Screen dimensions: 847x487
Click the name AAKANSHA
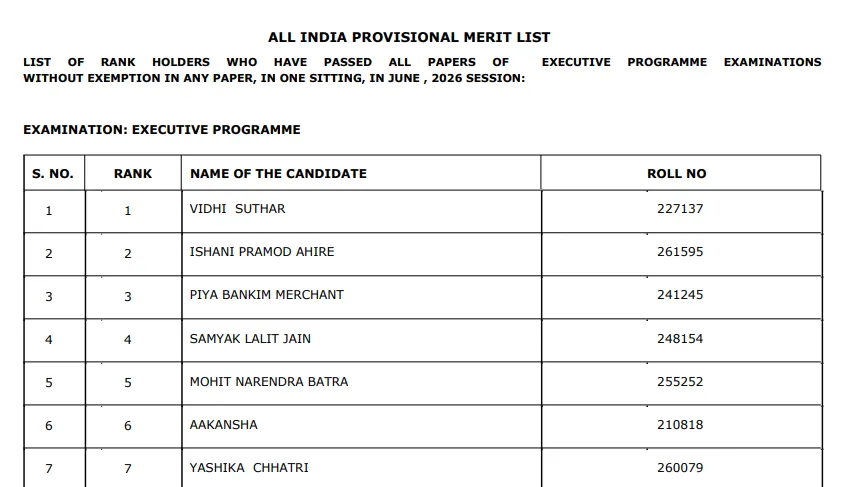(x=224, y=425)
